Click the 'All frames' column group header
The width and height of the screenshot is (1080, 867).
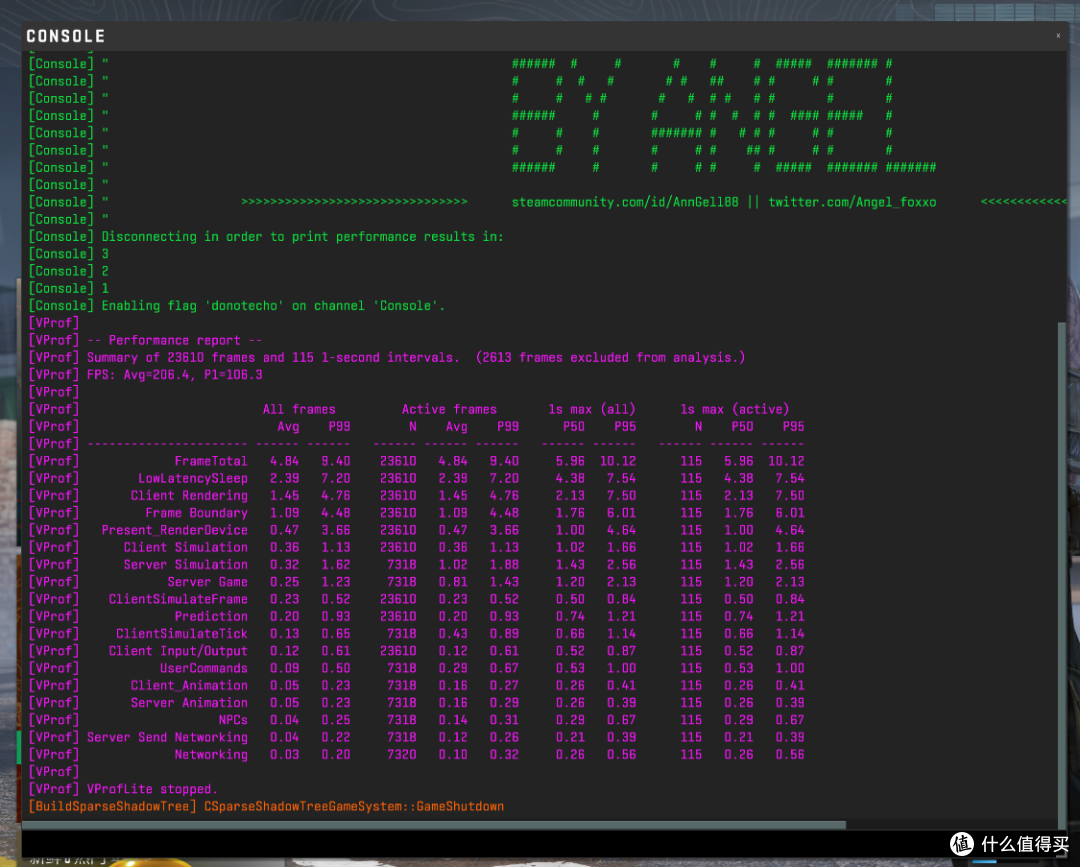coord(299,409)
